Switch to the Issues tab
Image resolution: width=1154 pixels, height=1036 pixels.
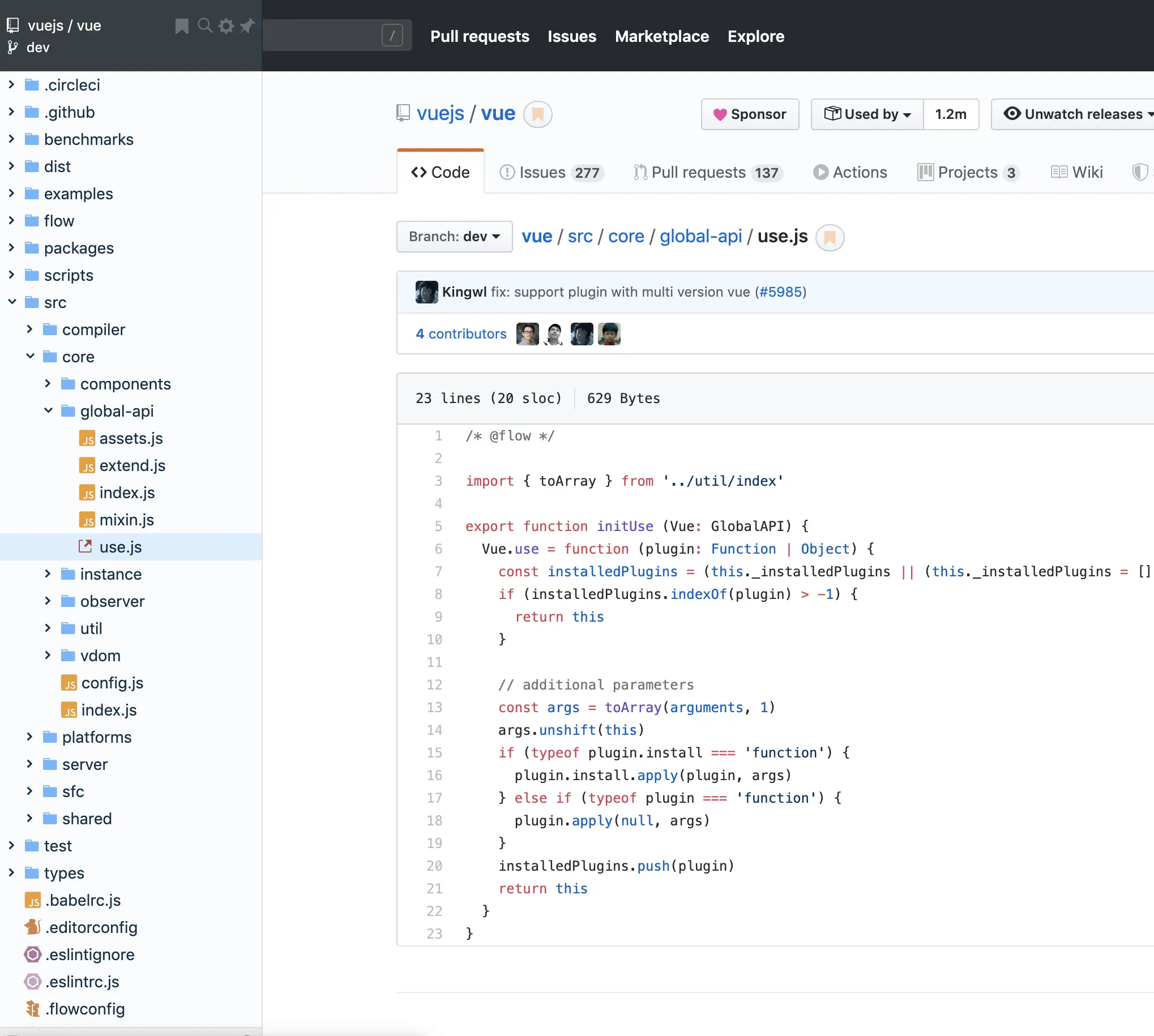[x=549, y=173]
